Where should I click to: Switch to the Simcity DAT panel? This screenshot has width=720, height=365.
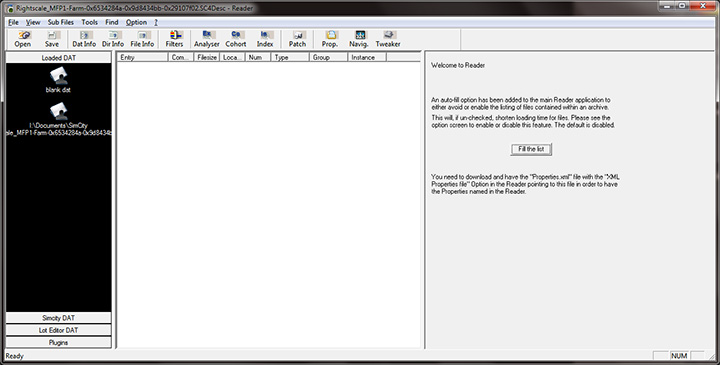[58, 318]
